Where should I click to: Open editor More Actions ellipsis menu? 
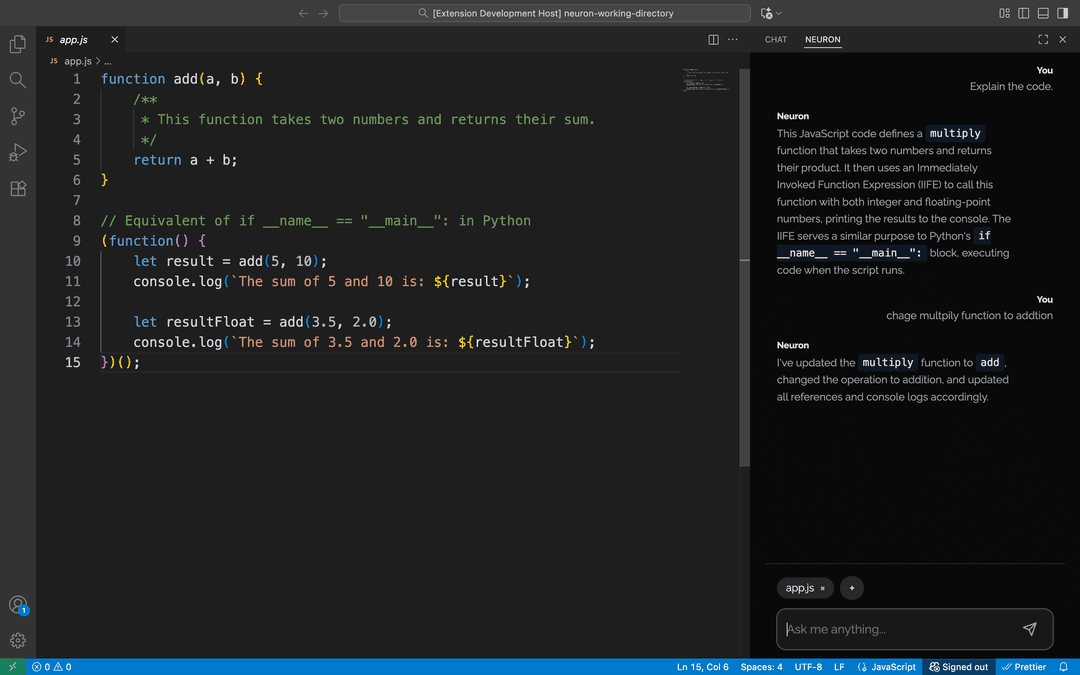(x=733, y=40)
